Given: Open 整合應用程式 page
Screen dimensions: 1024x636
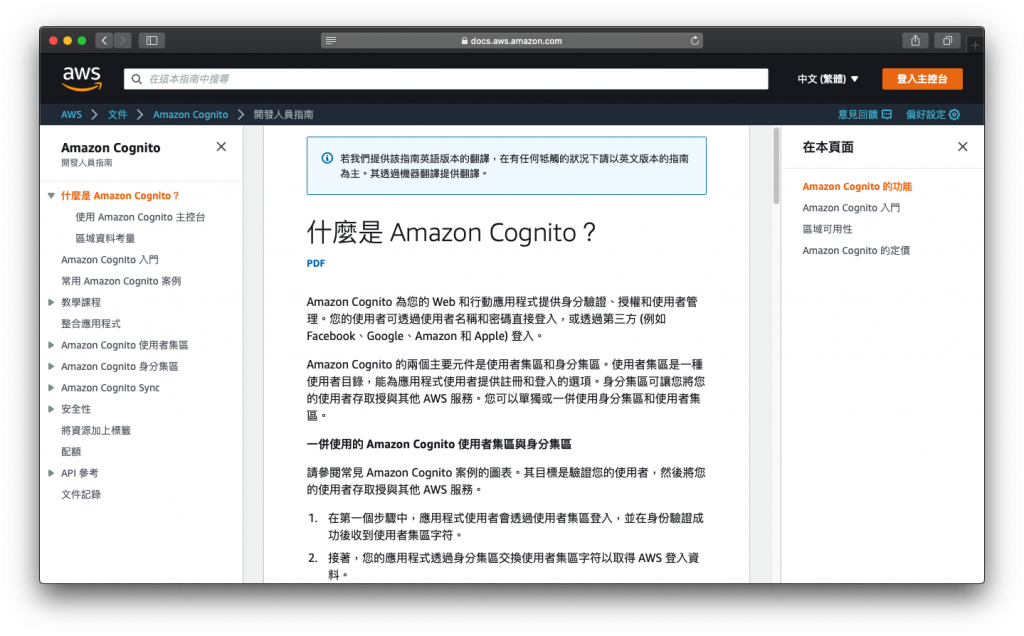Looking at the screenshot, I should (x=91, y=323).
